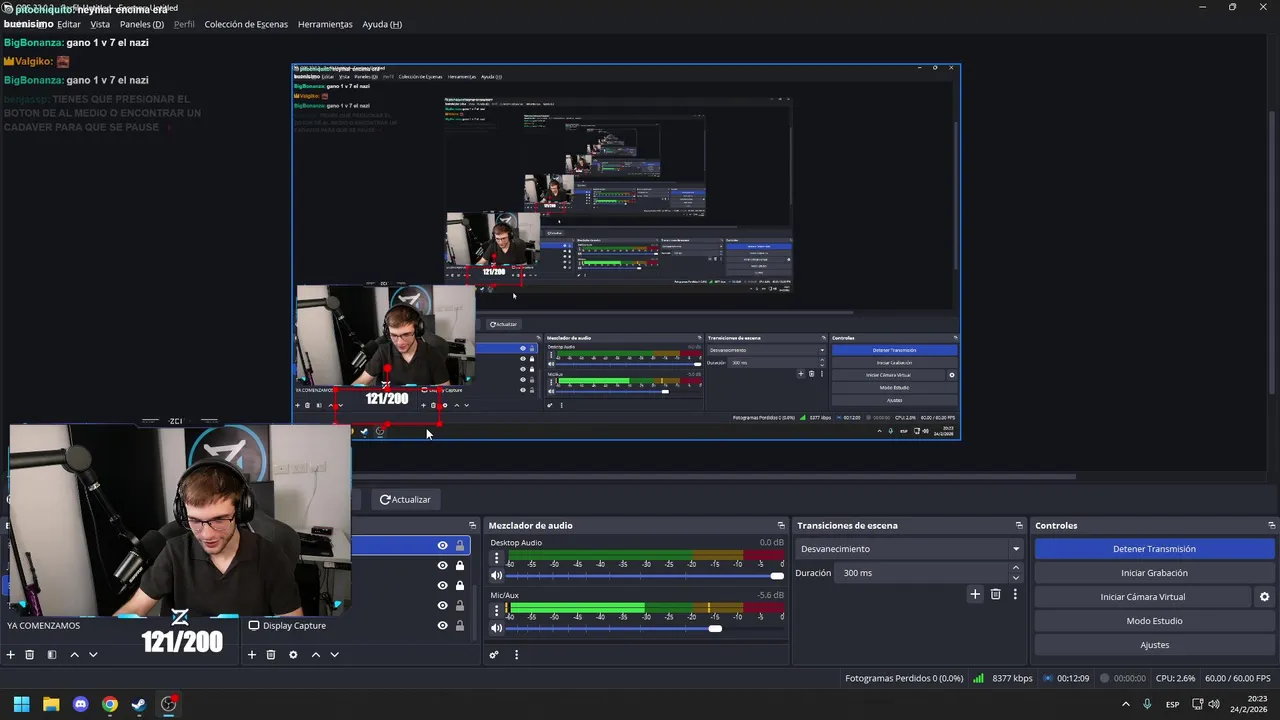Open the ESP language selector
1280x720 pixels.
1172,704
